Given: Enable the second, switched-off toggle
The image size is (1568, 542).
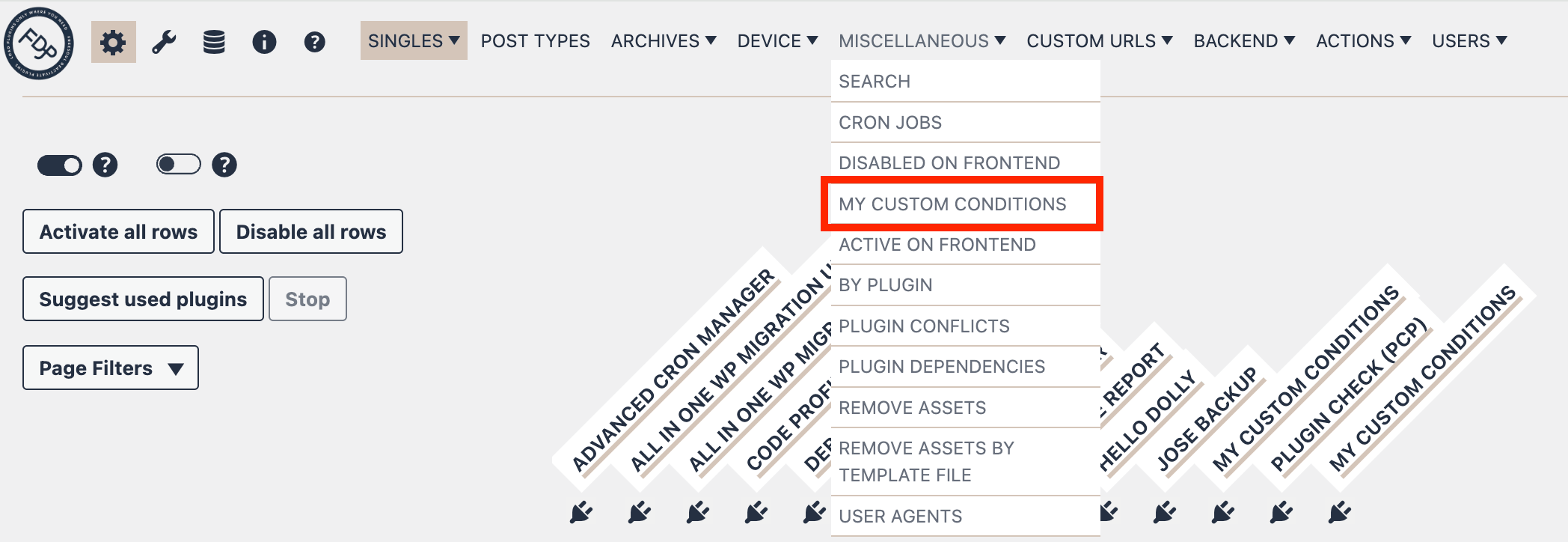Looking at the screenshot, I should (x=178, y=165).
